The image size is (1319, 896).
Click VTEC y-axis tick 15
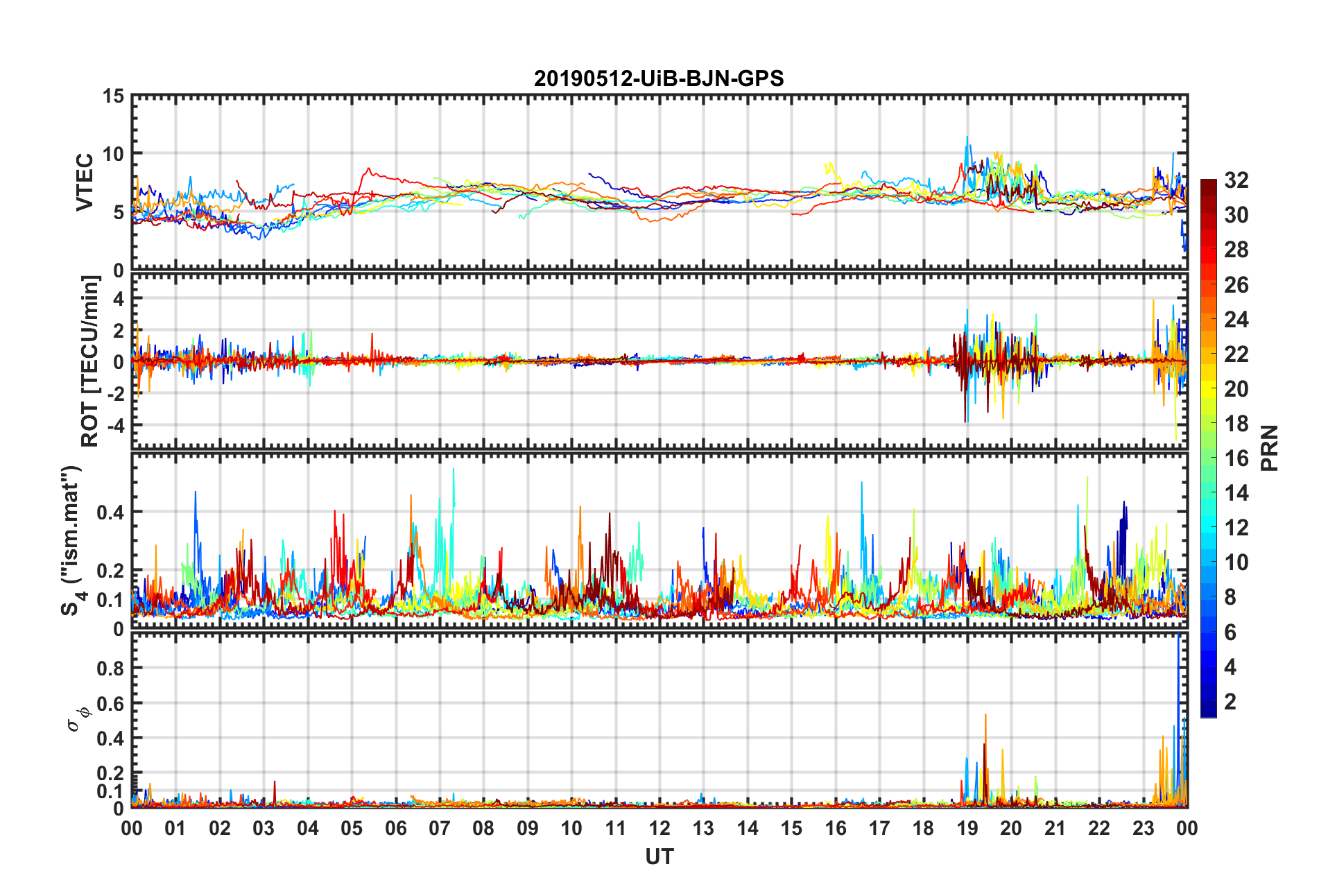coord(114,96)
